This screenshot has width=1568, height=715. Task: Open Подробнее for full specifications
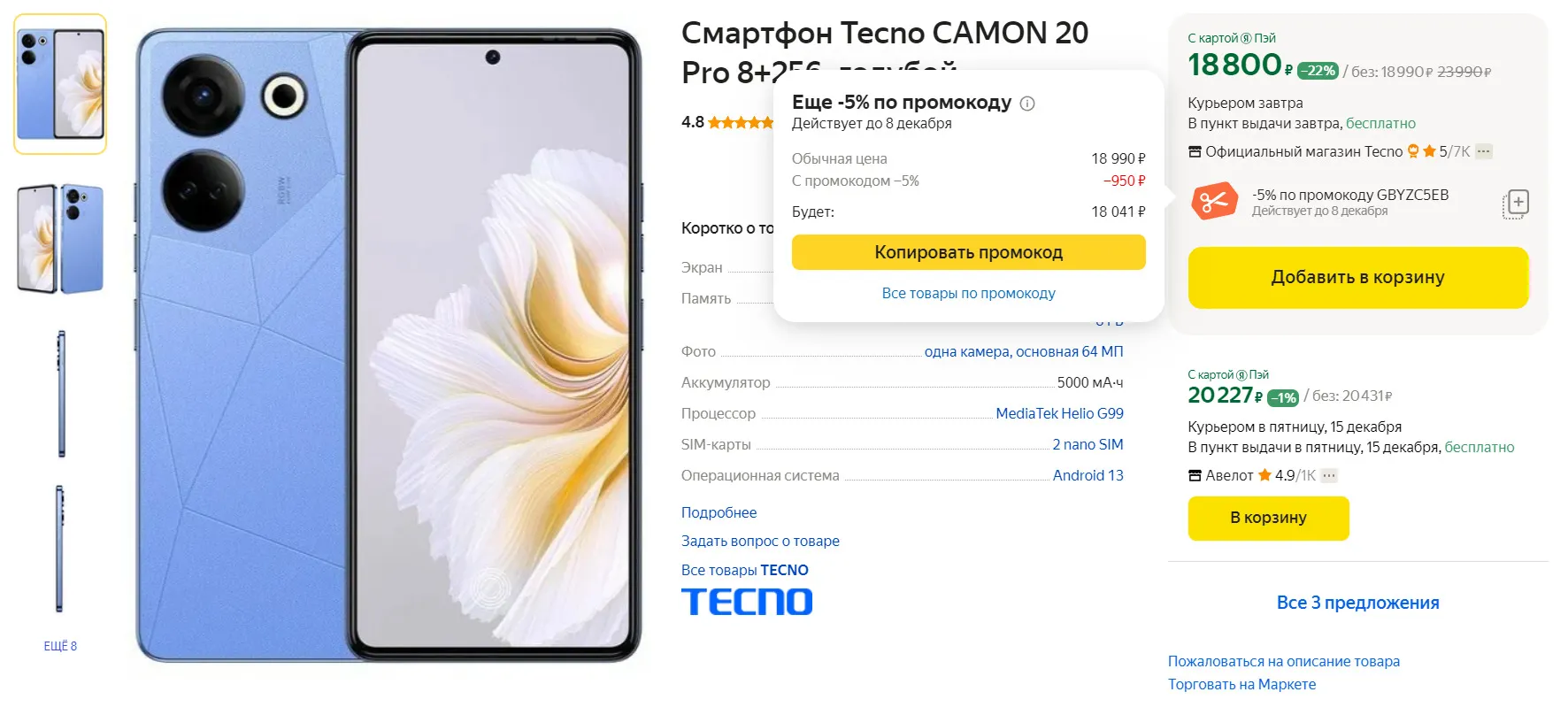point(719,512)
